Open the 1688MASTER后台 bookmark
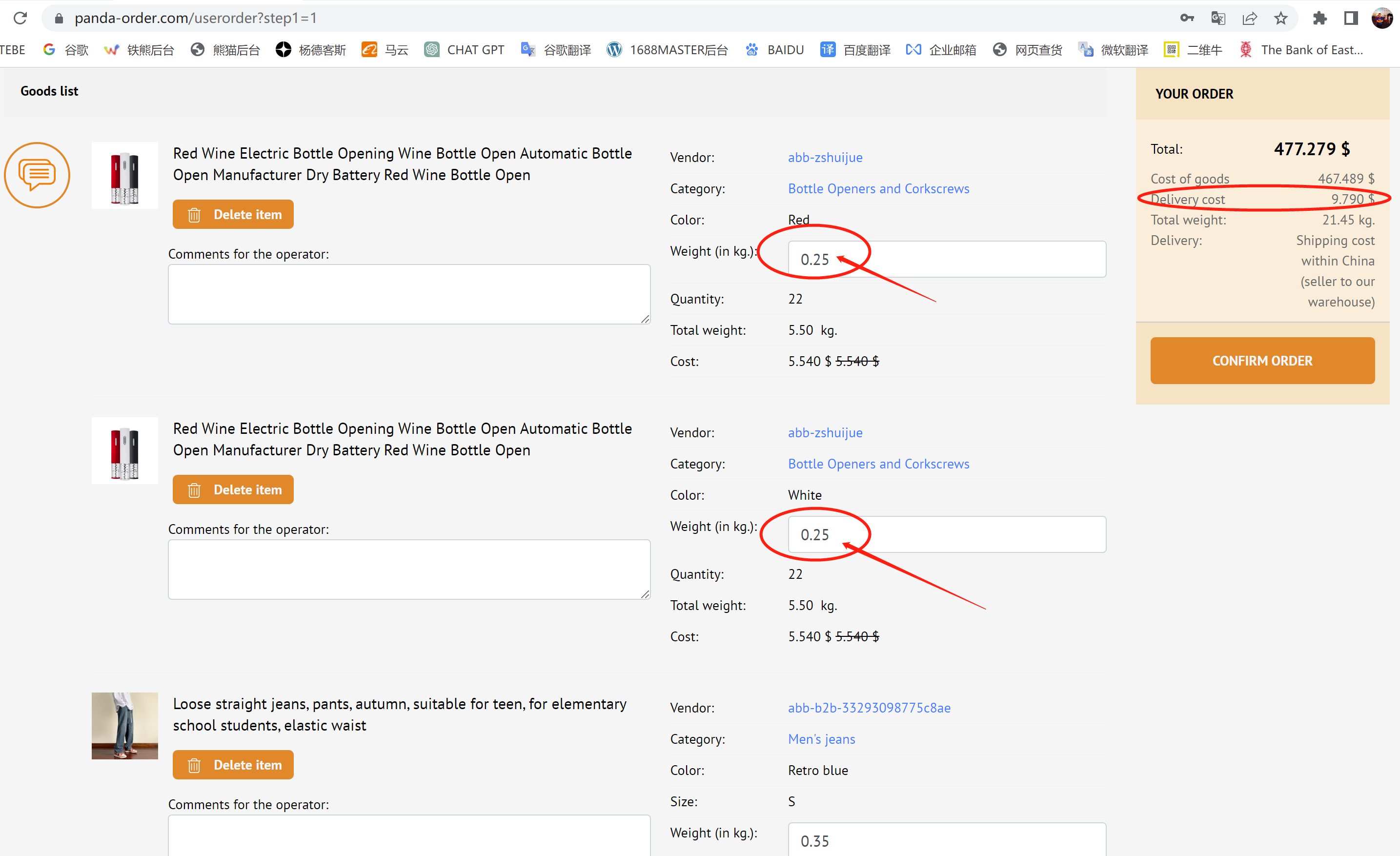 [667, 50]
